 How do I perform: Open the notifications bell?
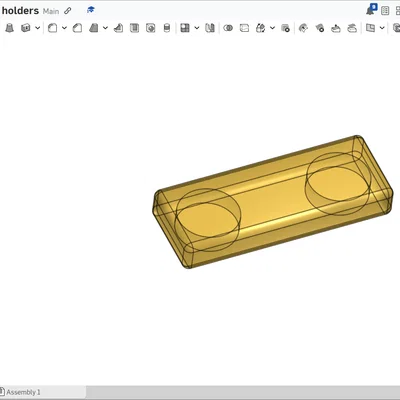tap(371, 10)
